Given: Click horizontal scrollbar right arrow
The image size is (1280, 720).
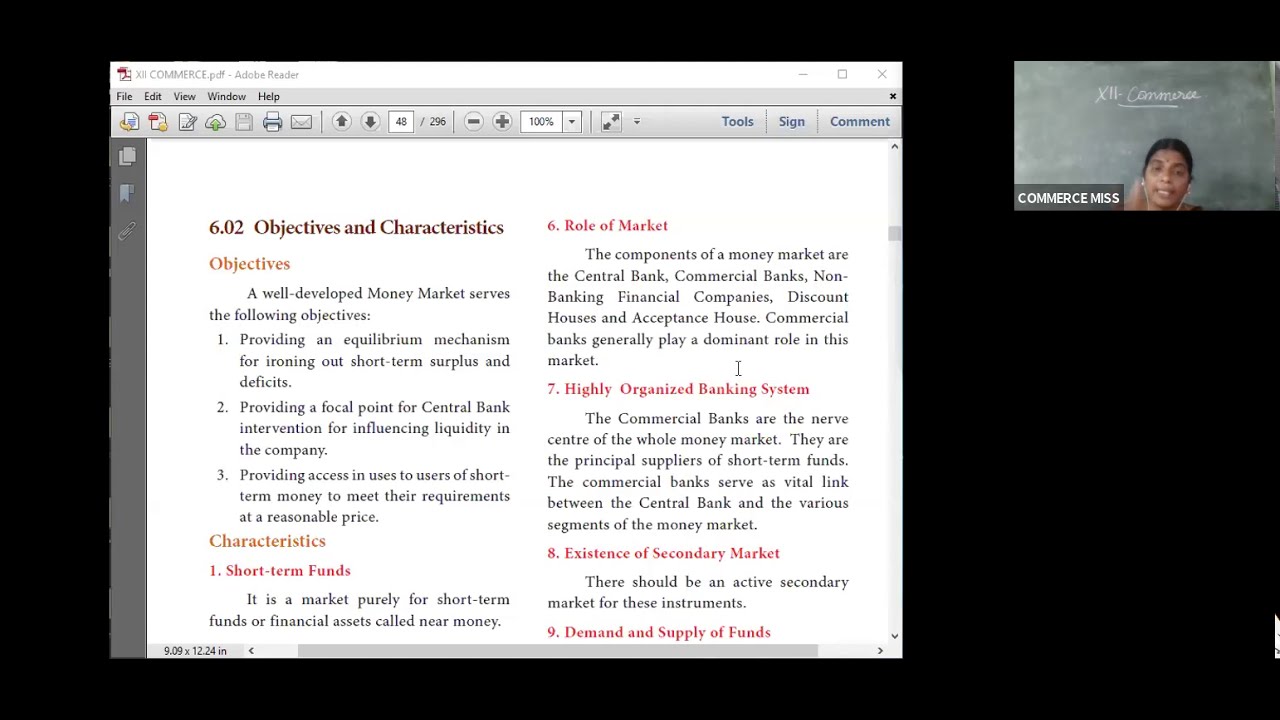Looking at the screenshot, I should [880, 651].
